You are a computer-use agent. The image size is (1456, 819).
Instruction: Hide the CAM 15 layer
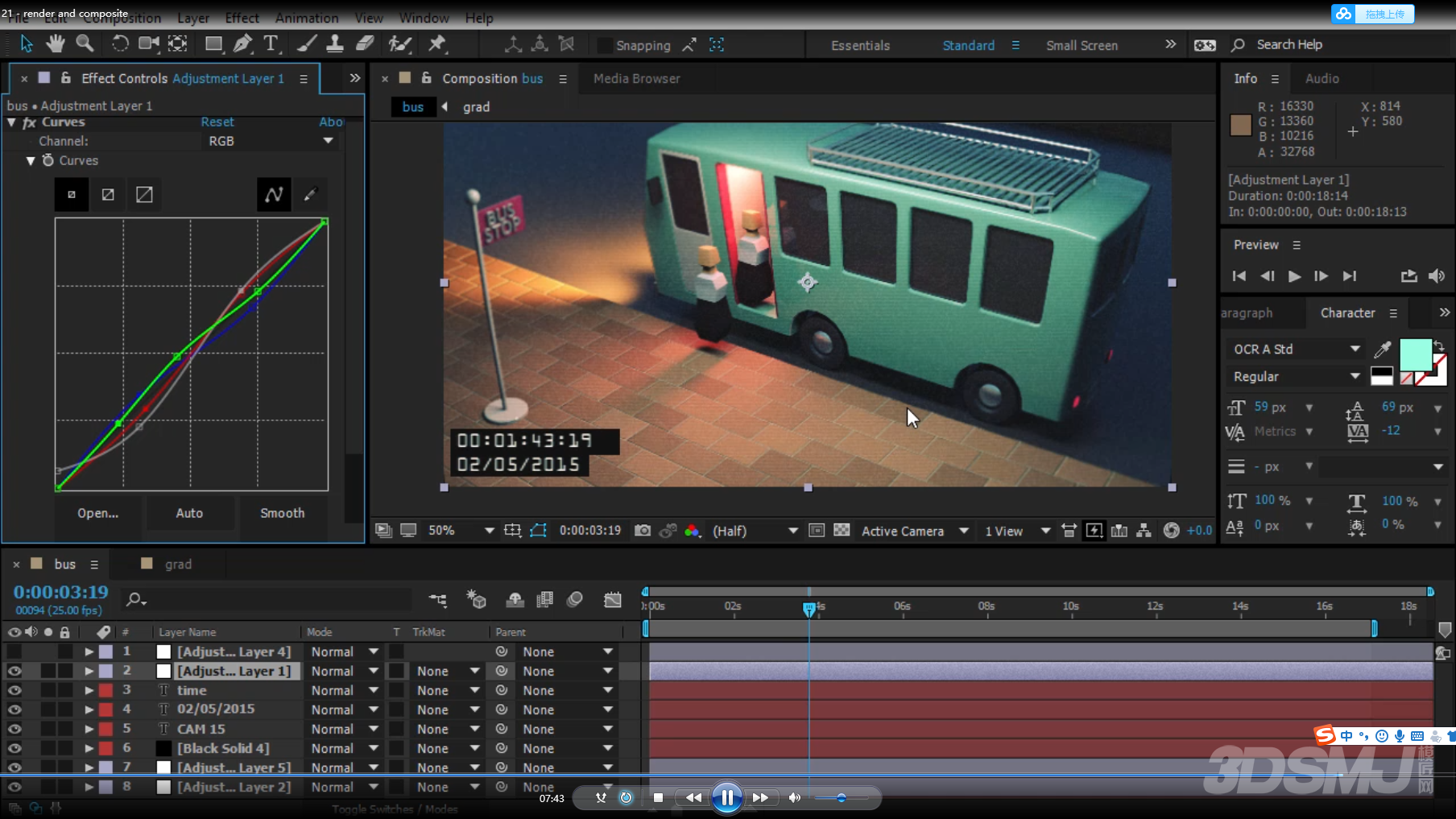pyautogui.click(x=14, y=728)
